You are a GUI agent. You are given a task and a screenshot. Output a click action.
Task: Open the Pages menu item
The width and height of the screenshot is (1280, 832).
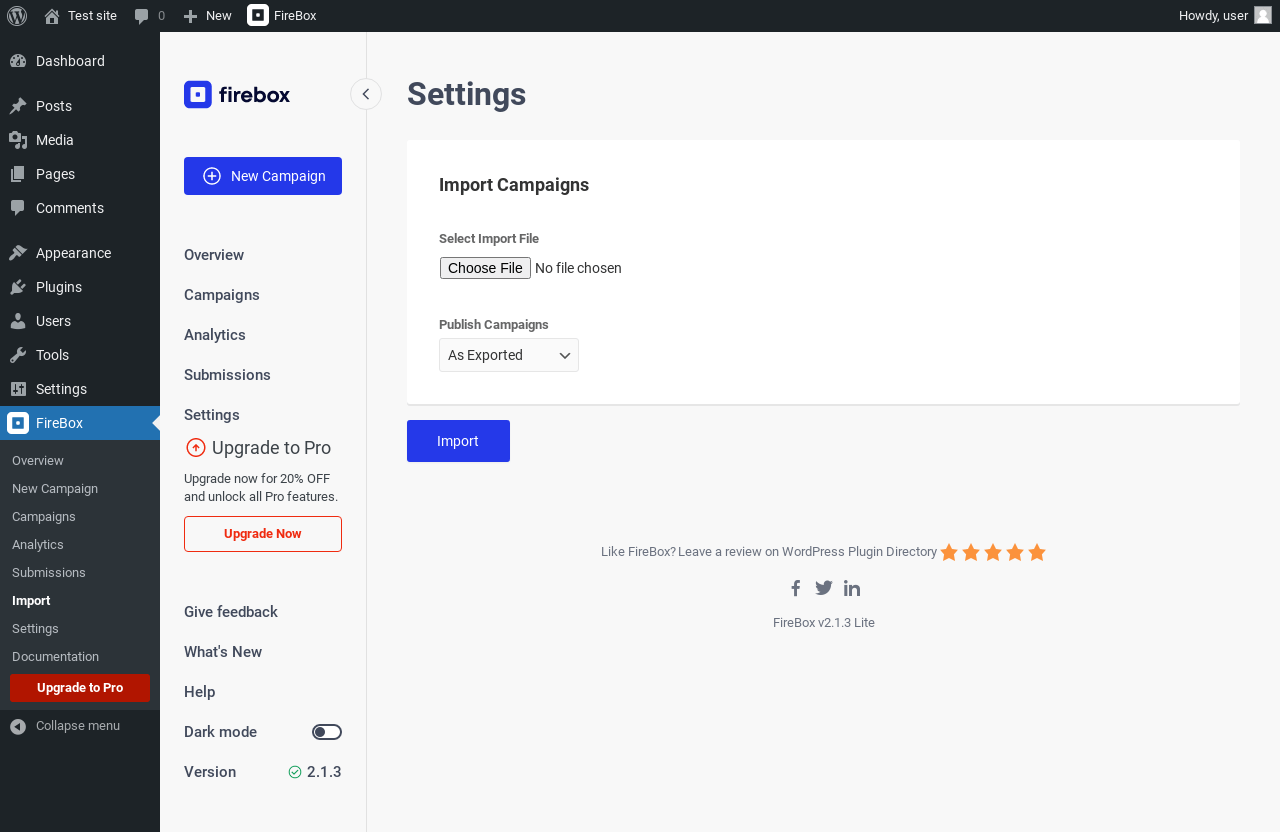80,174
